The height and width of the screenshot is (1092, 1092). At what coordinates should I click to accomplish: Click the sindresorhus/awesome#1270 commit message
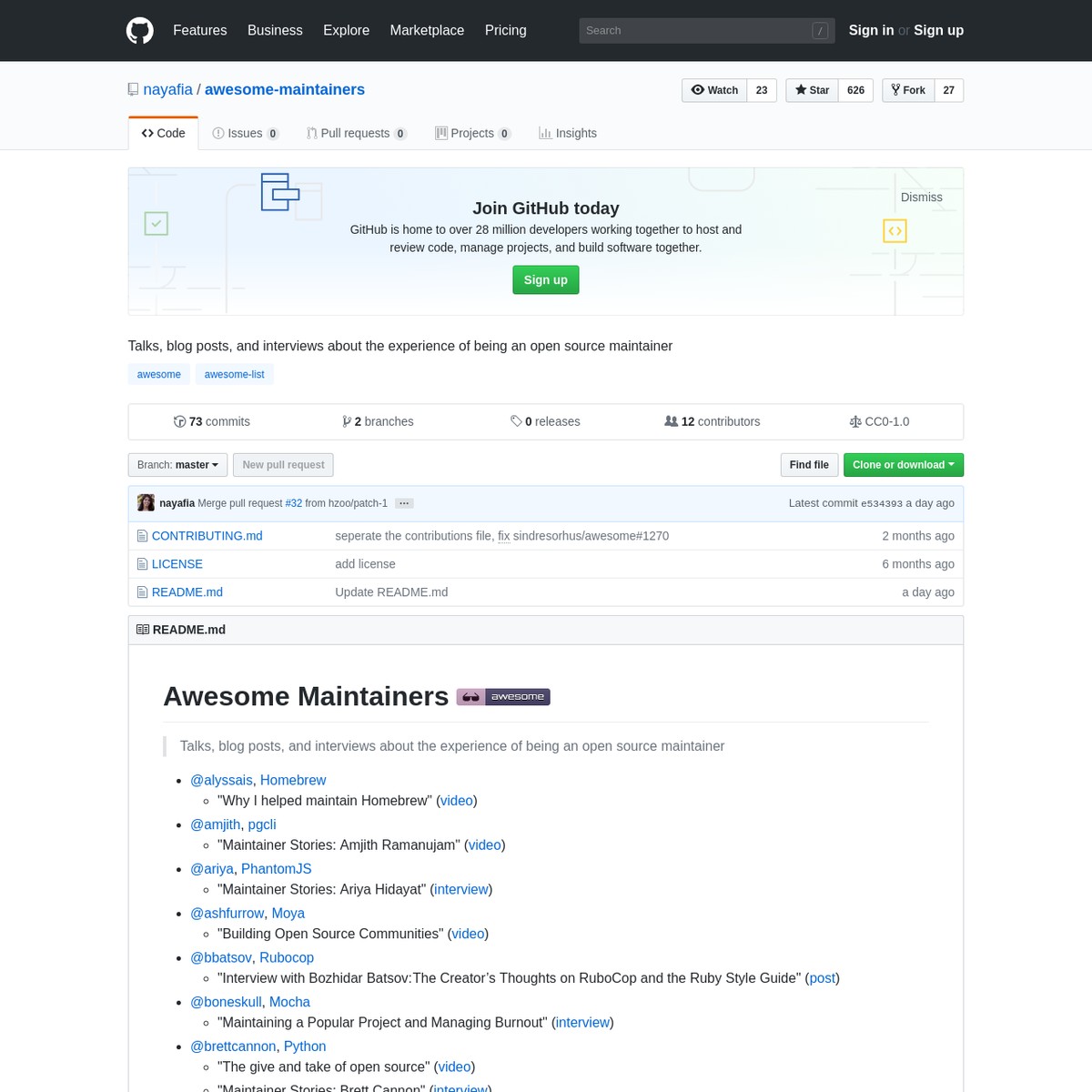(x=591, y=536)
